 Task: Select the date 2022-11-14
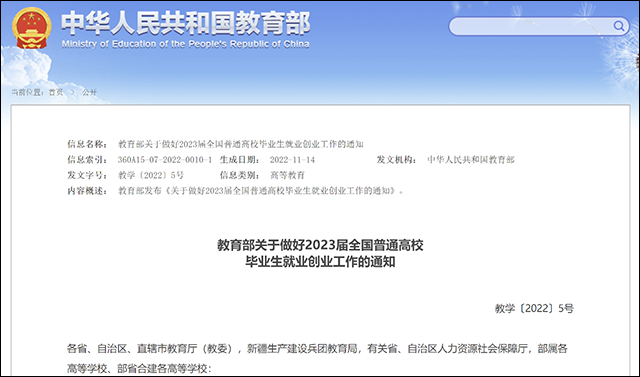pos(292,160)
